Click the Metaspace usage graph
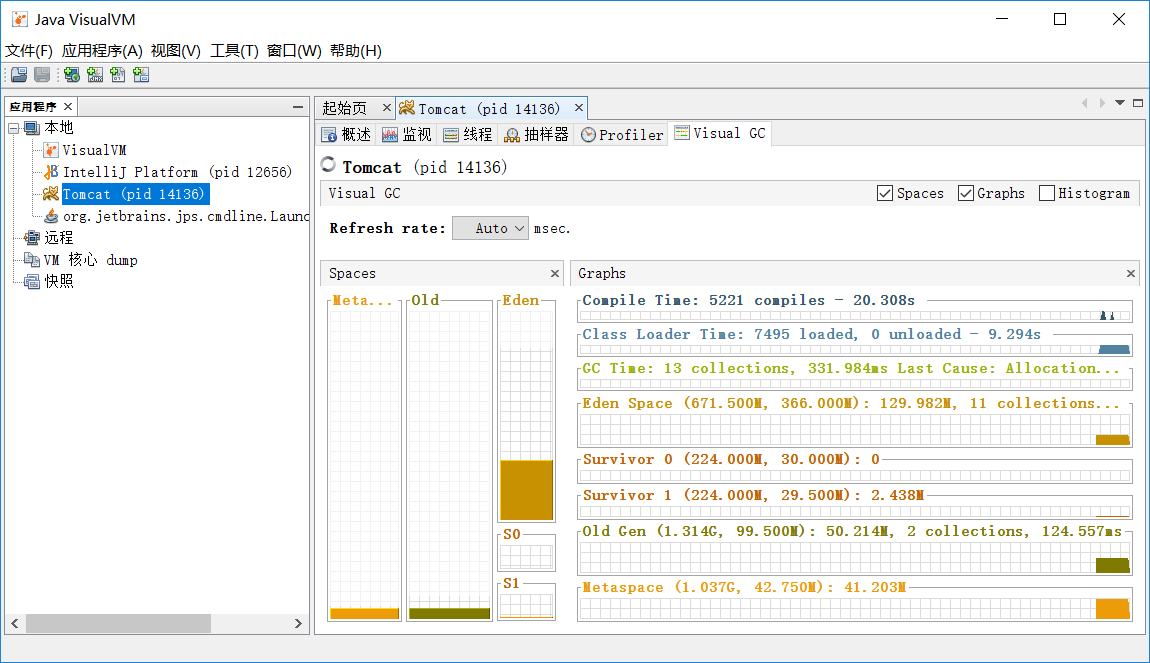 (854, 609)
